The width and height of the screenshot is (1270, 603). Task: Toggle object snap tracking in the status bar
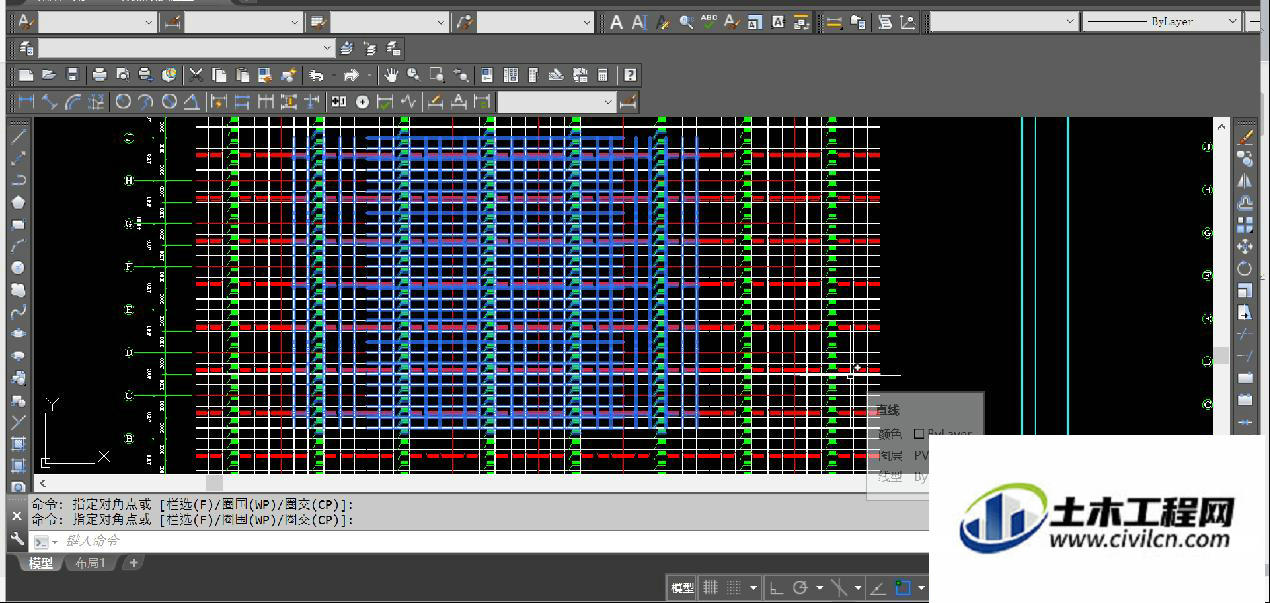pos(877,588)
